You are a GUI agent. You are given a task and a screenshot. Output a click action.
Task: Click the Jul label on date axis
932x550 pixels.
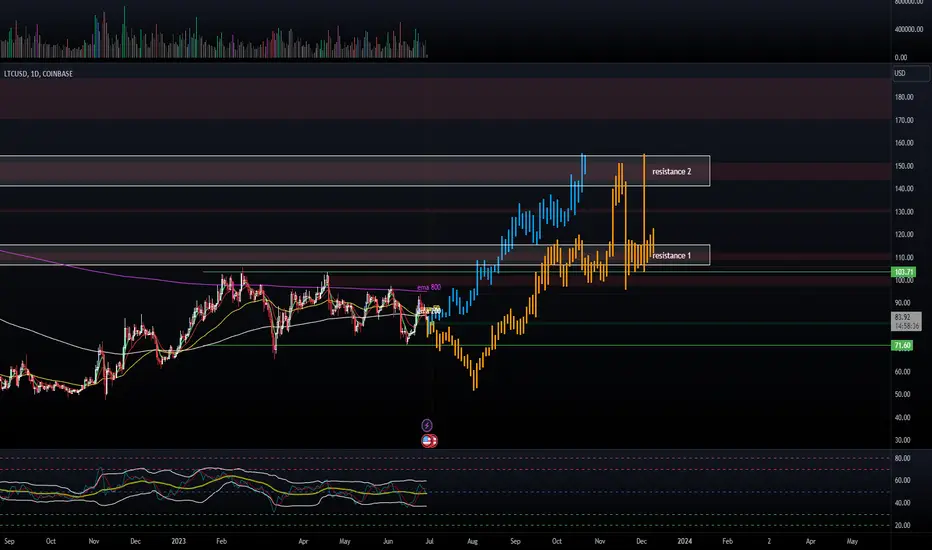click(429, 541)
